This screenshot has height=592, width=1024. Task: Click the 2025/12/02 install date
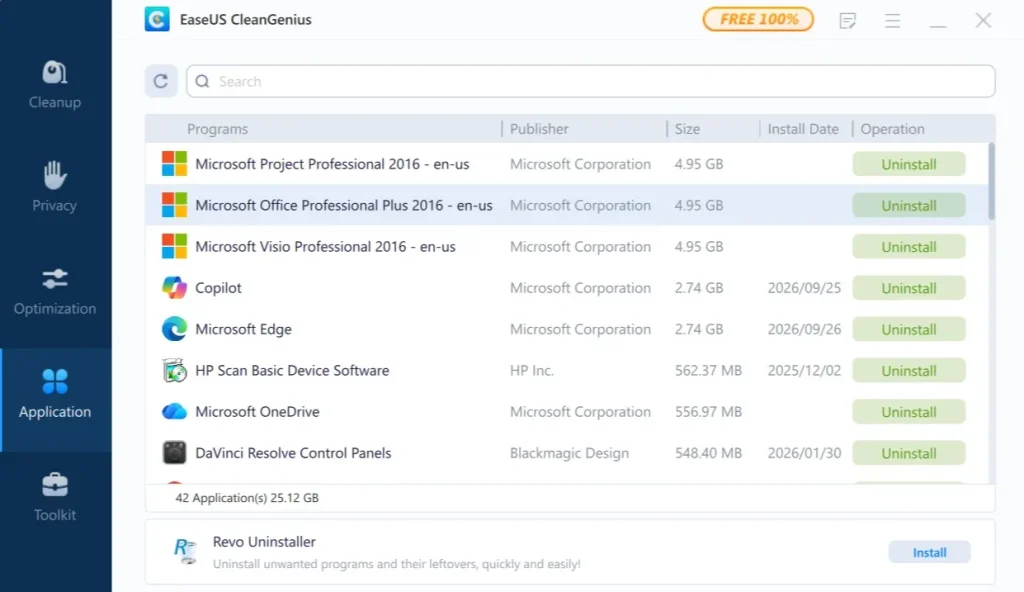(804, 370)
